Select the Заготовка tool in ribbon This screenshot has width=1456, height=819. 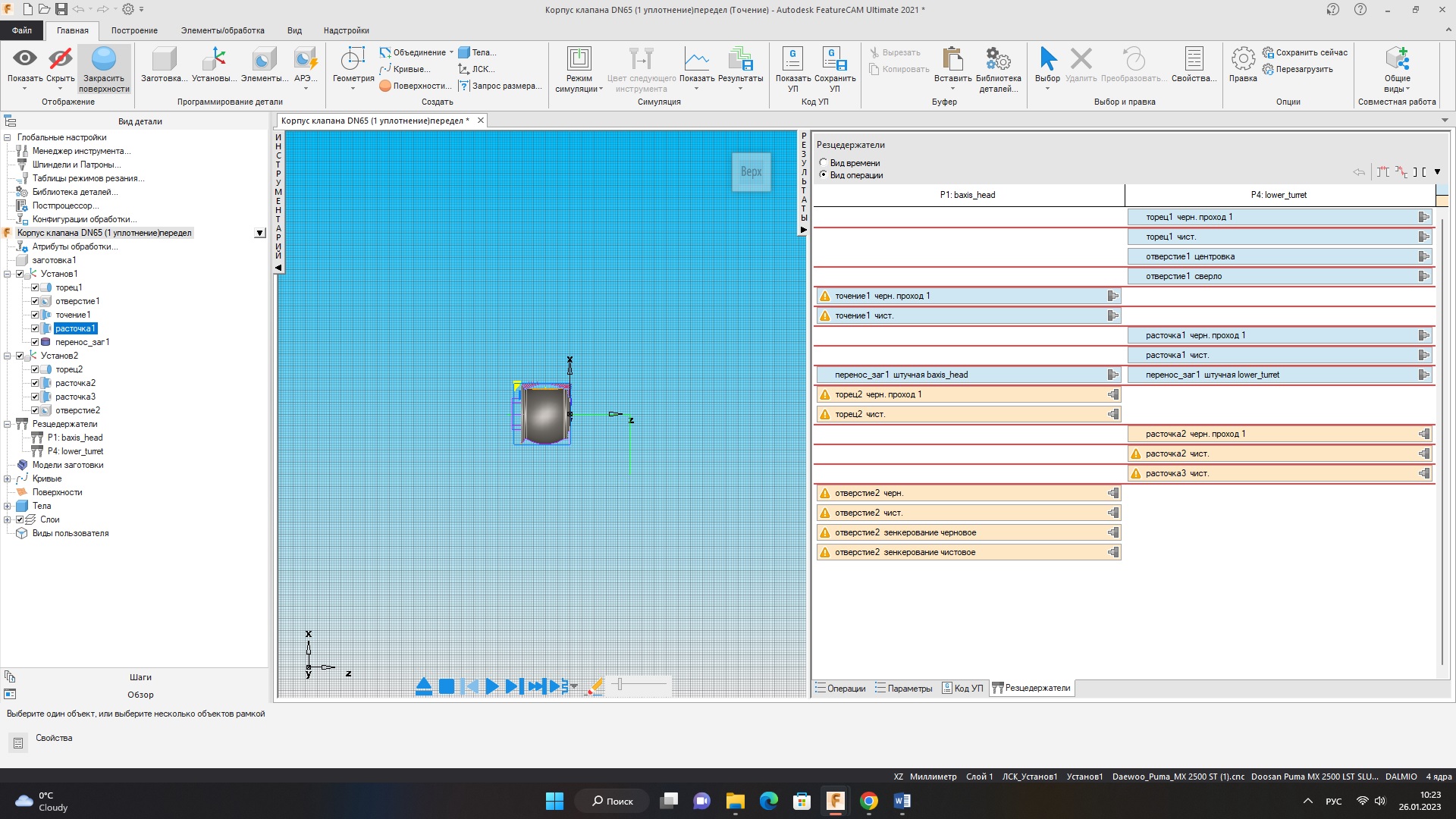[162, 64]
